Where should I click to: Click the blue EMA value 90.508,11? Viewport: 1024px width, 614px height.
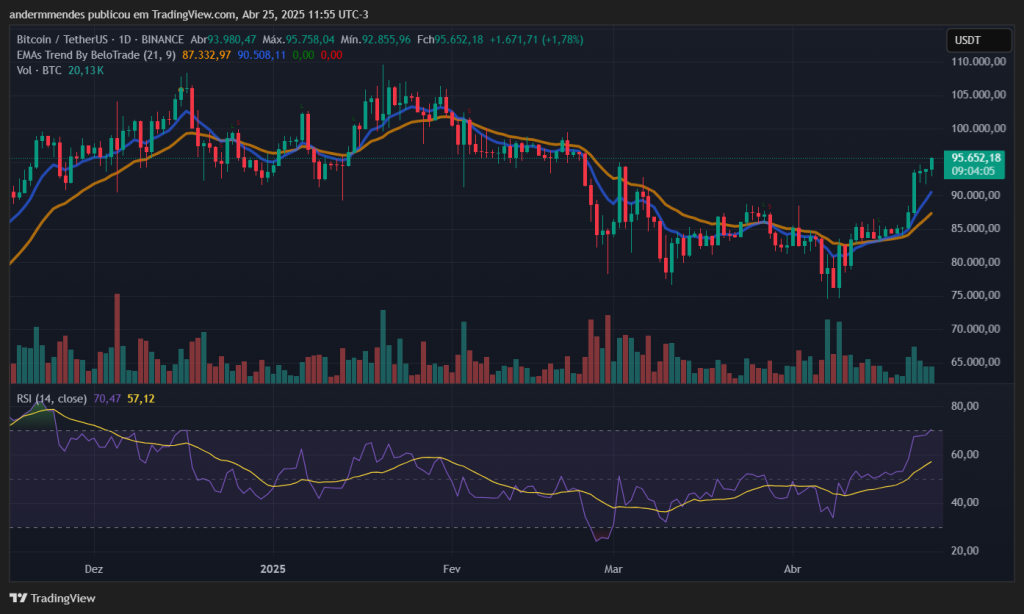coord(261,55)
